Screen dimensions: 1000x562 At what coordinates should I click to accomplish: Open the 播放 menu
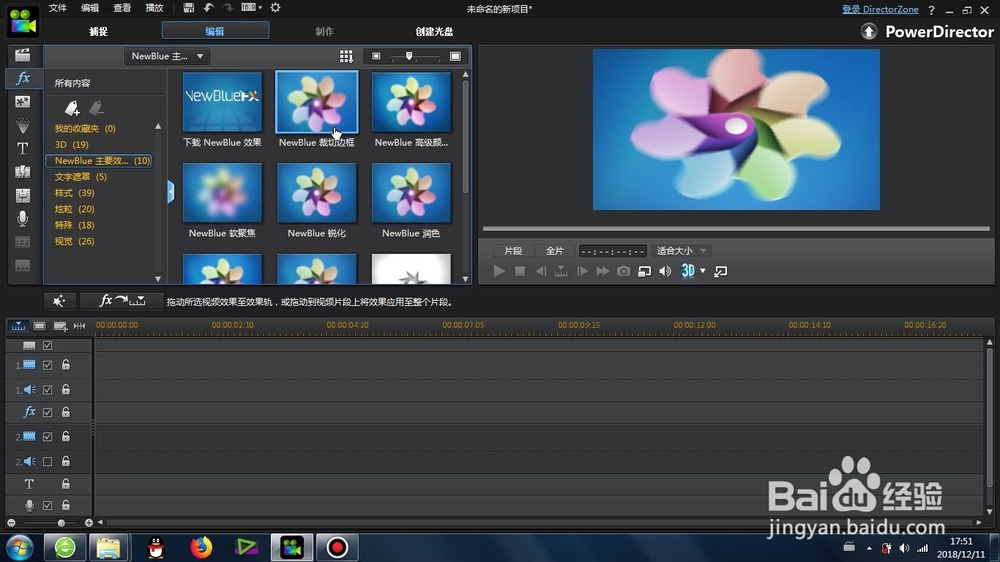(x=154, y=8)
